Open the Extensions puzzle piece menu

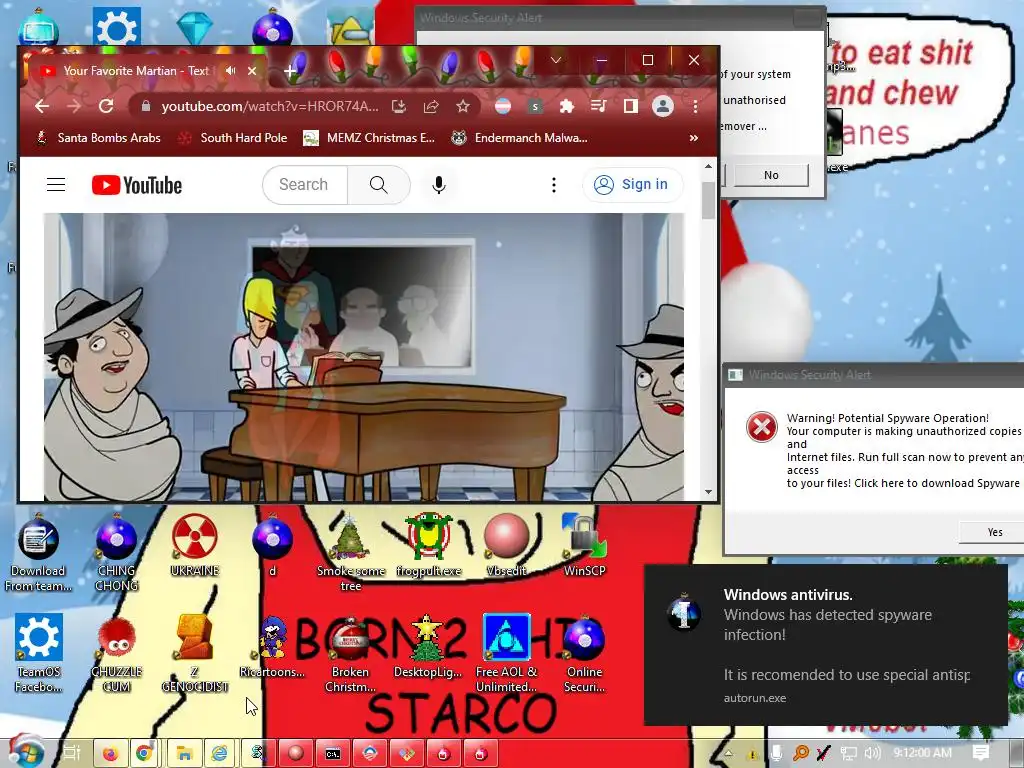566,106
